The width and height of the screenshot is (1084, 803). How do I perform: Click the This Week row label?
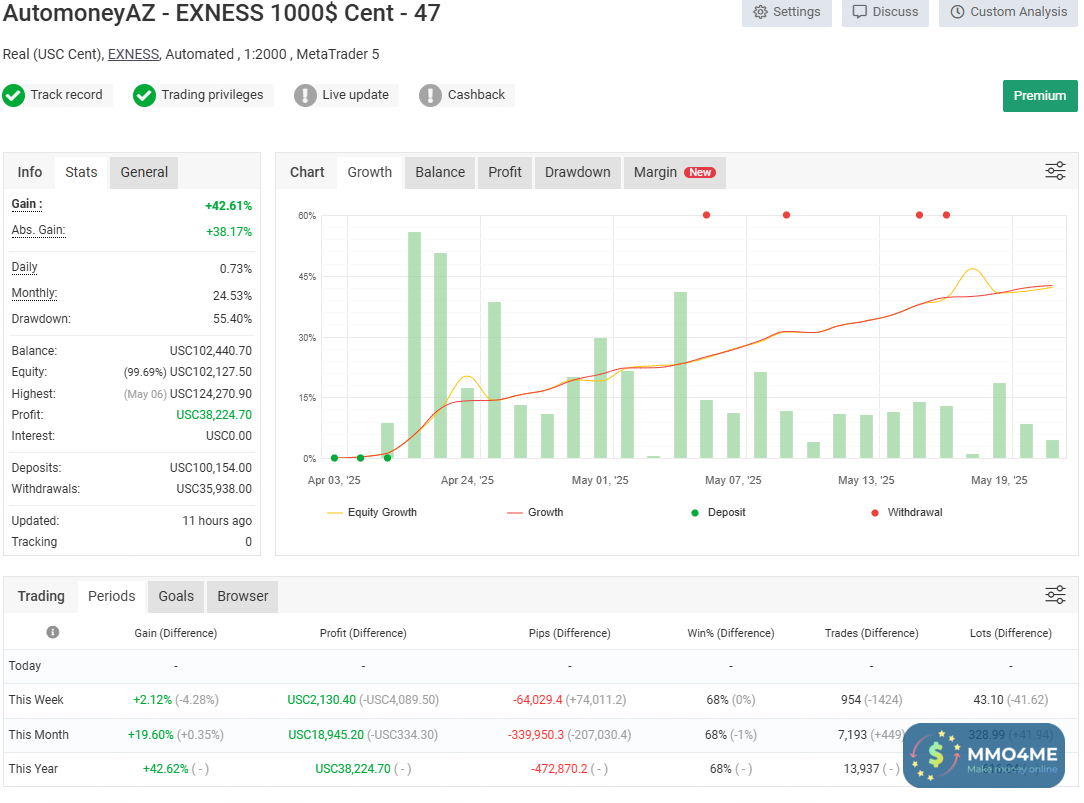(x=36, y=699)
